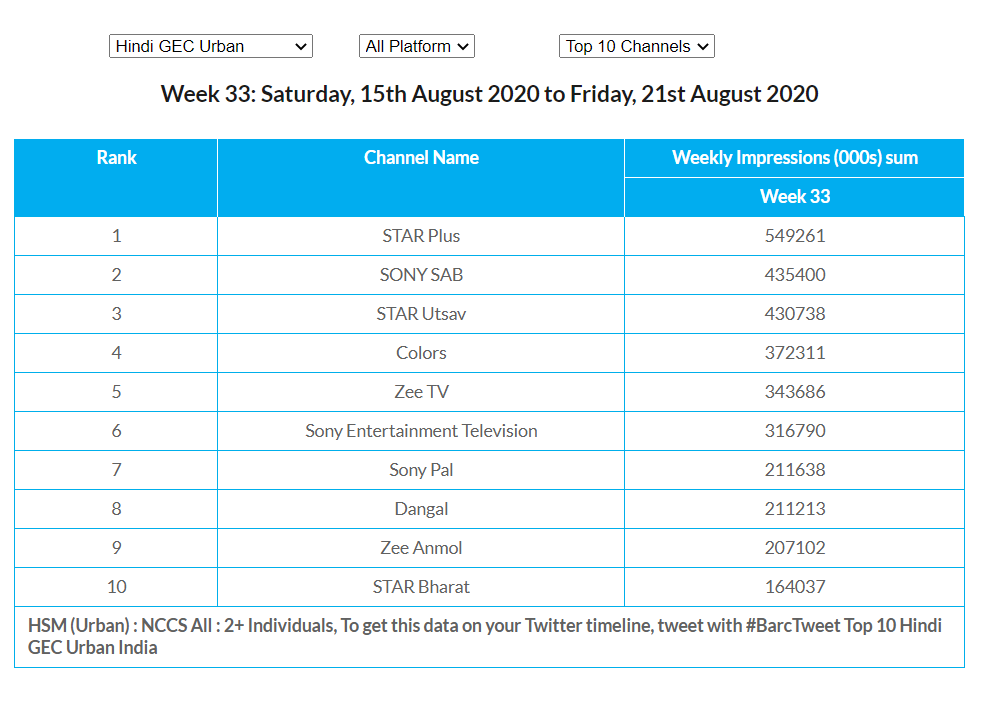Expand the All Platform dropdown
Screen dimensions: 981x705
(416, 46)
